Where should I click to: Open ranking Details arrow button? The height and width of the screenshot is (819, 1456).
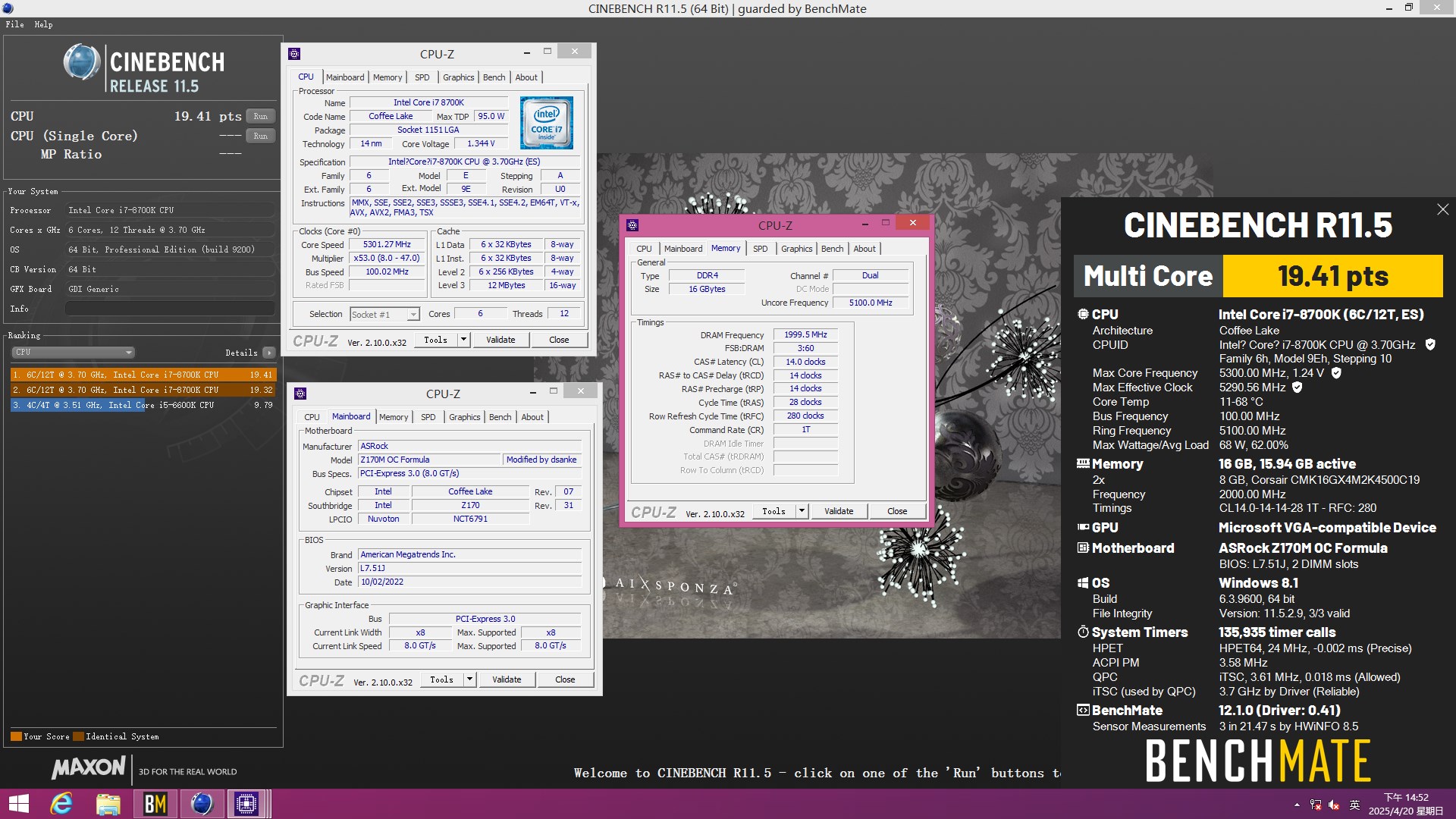point(268,353)
